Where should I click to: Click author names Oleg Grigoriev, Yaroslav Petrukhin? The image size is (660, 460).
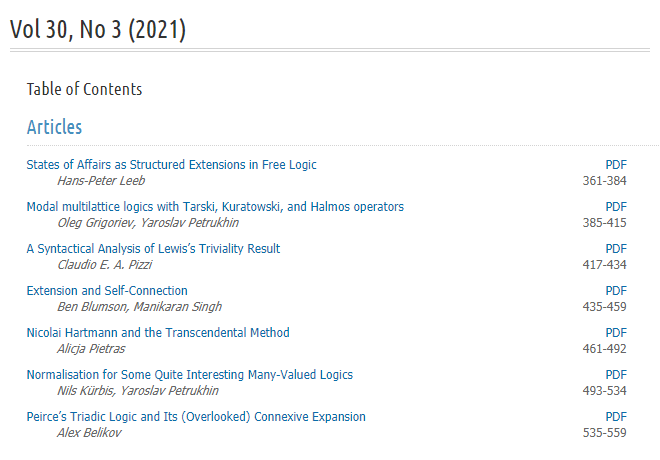pos(148,223)
